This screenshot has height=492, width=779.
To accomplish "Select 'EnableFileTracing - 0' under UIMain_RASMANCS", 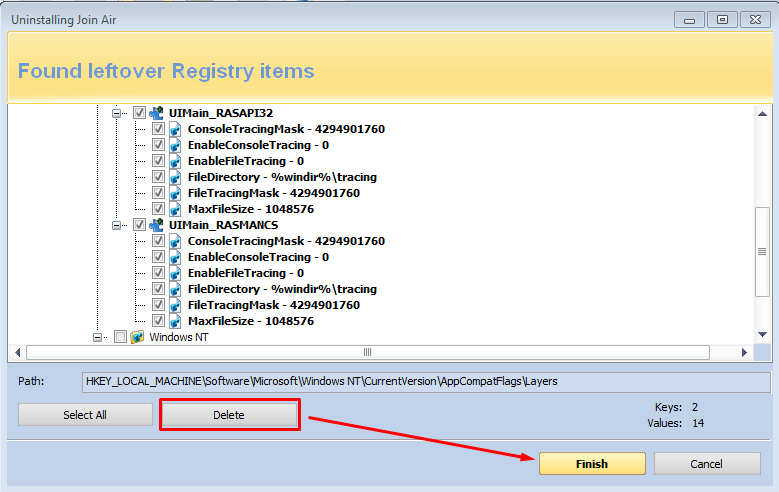I will 245,273.
